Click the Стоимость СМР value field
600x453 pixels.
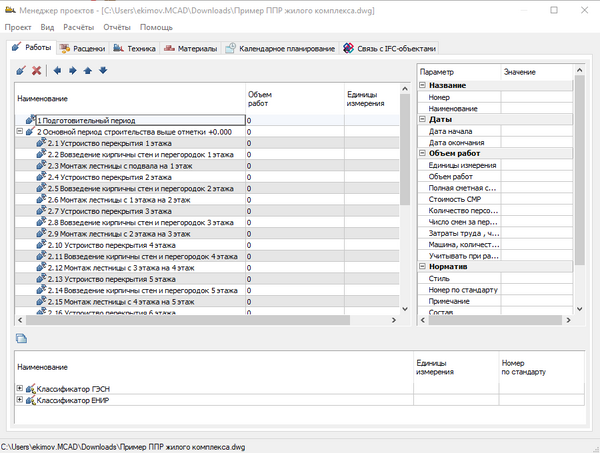[x=536, y=199]
